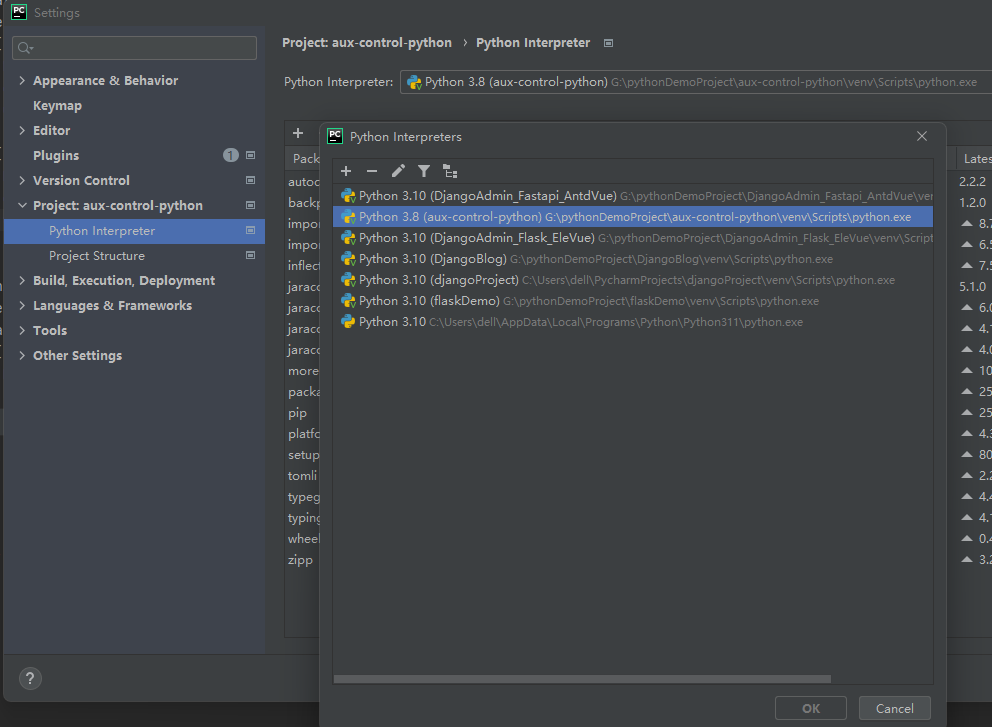Click latest version value 2.2.2
This screenshot has width=992, height=727.
click(x=972, y=182)
